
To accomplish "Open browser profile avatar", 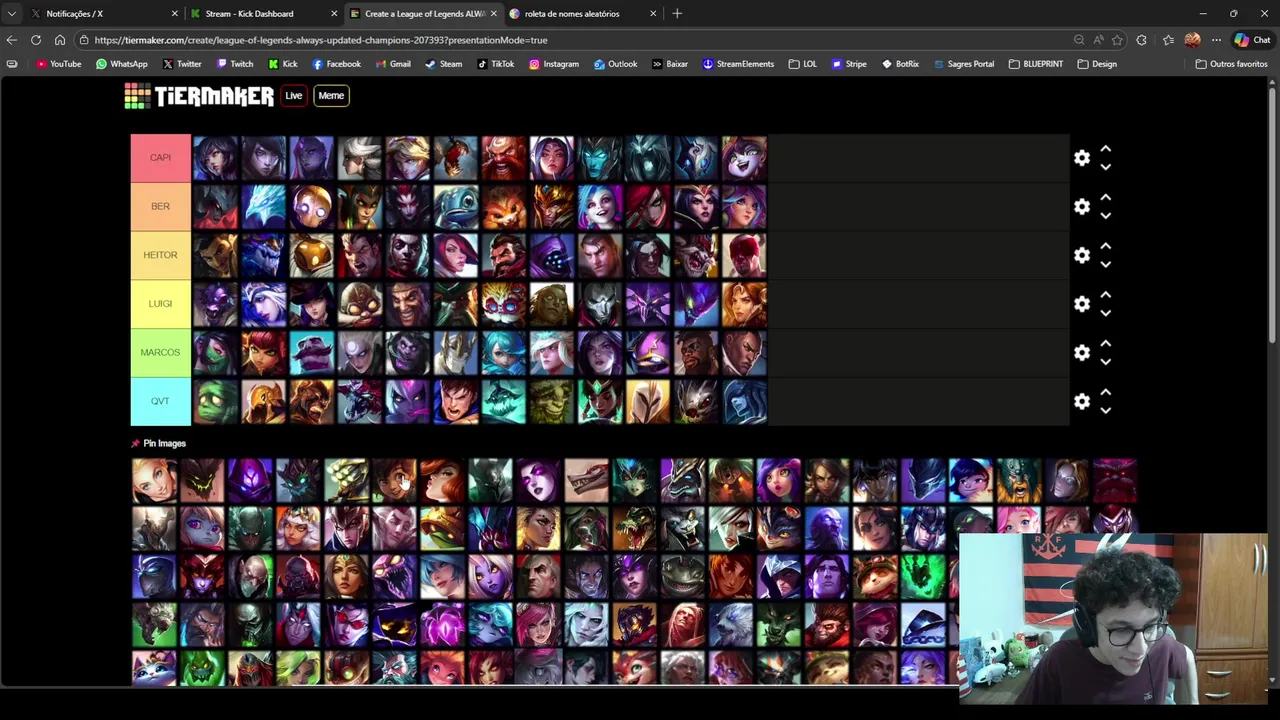I will 1192,40.
